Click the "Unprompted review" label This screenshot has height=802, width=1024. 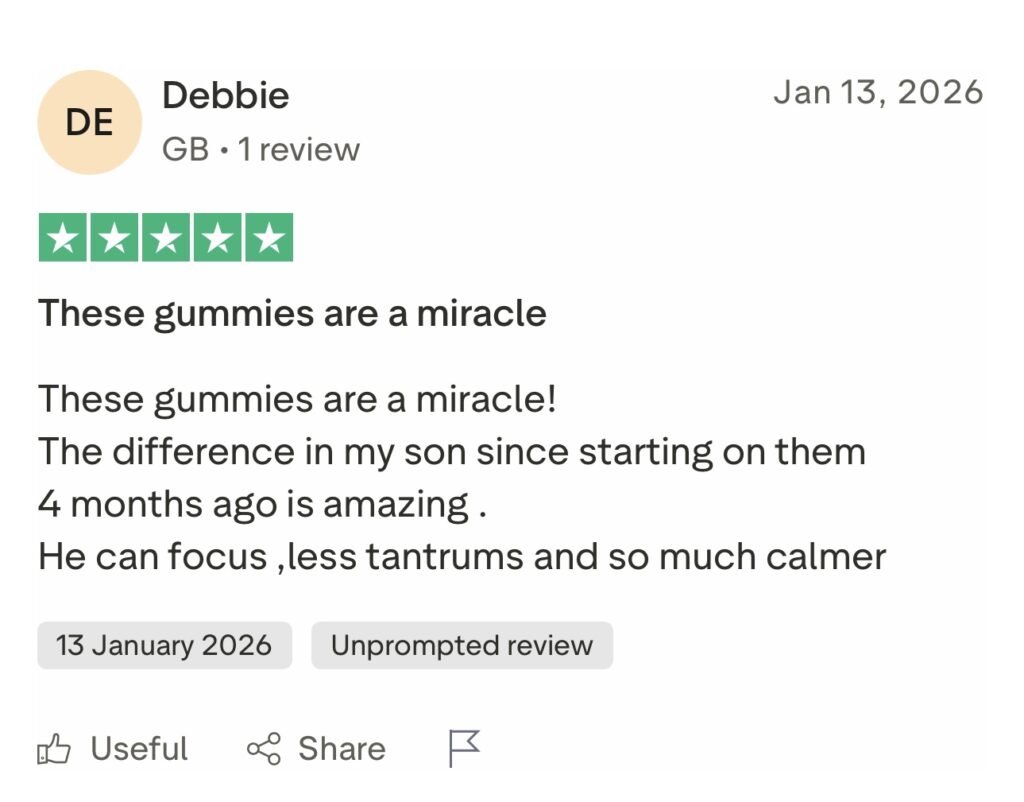pos(461,645)
